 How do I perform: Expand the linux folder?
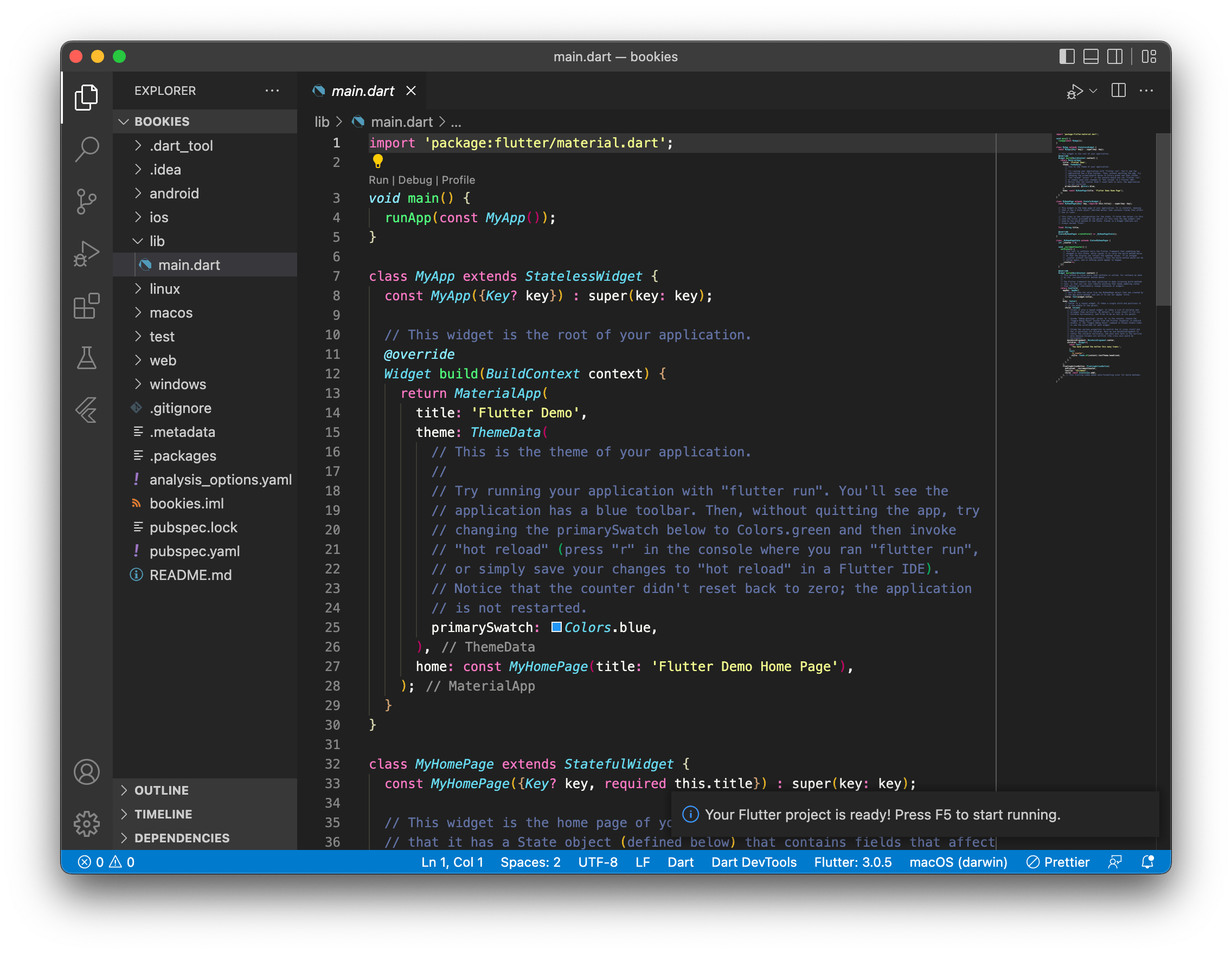[x=206, y=289]
